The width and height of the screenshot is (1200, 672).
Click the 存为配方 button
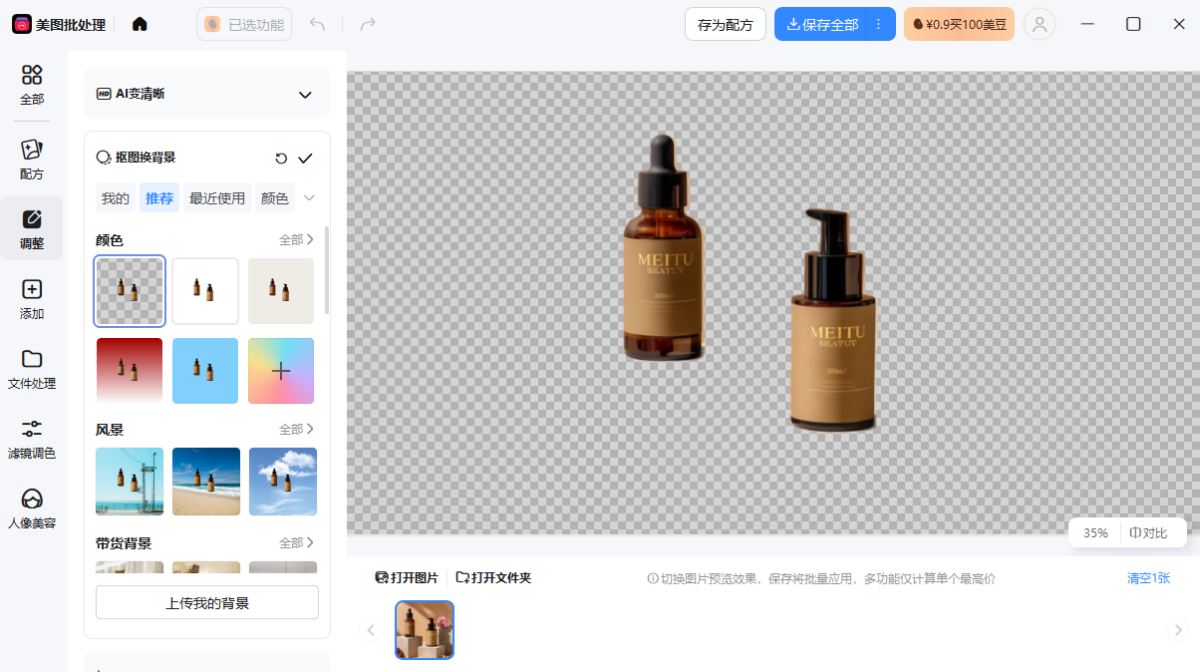pos(725,24)
